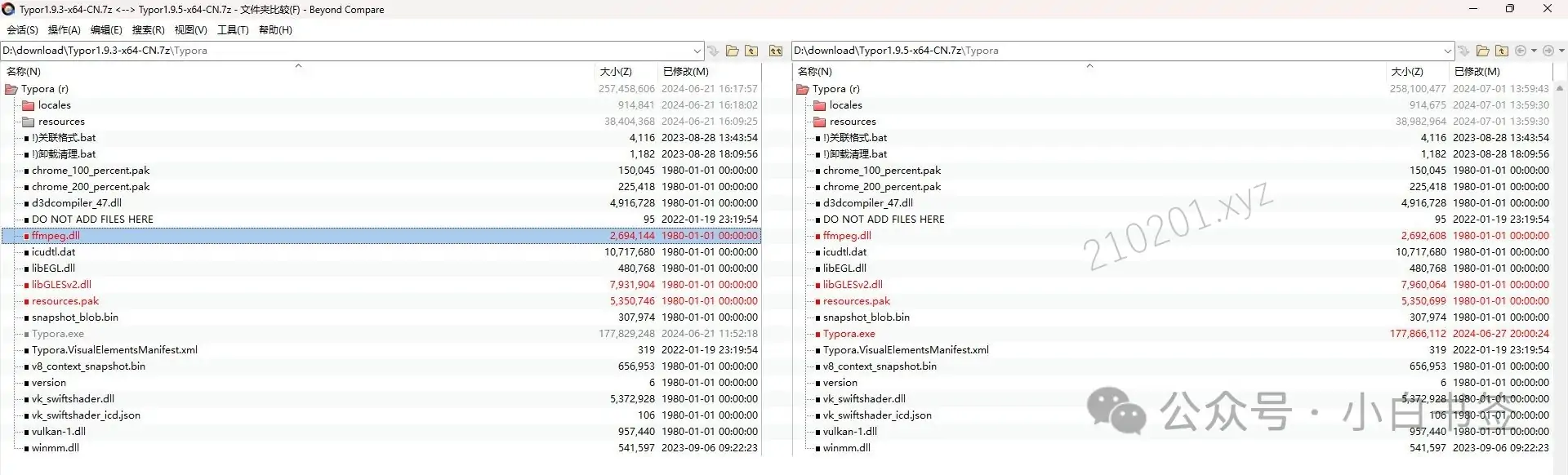
Task: Select vk_swiftshader.dll in the left pane
Action: pos(73,399)
